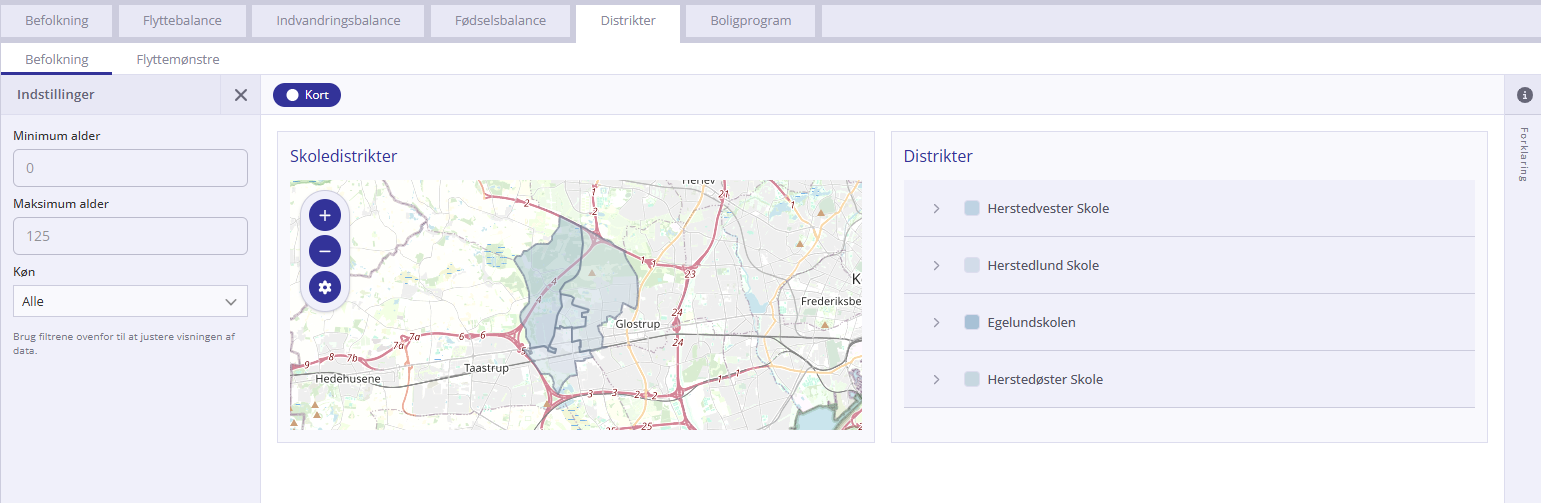Expand the Egelundskolen row
Screen dimensions: 1541x503
[x=936, y=323]
